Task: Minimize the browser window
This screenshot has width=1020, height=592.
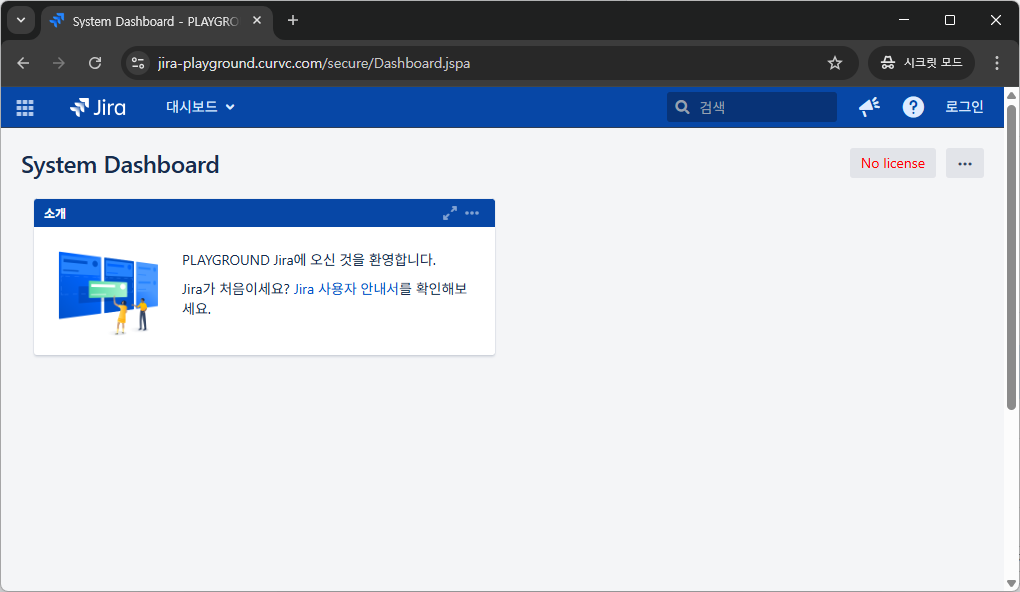Action: (904, 20)
